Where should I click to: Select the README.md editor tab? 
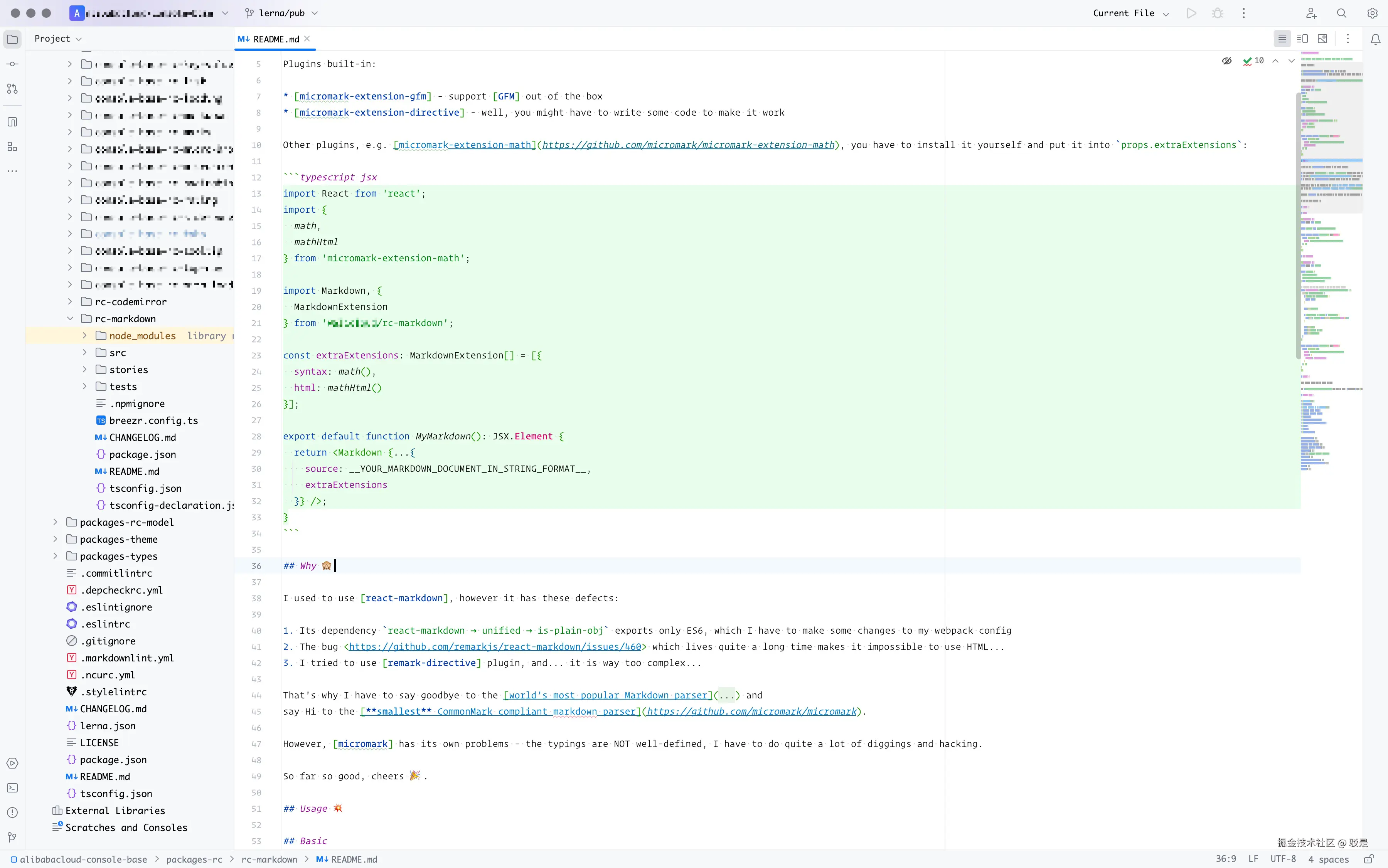276,39
